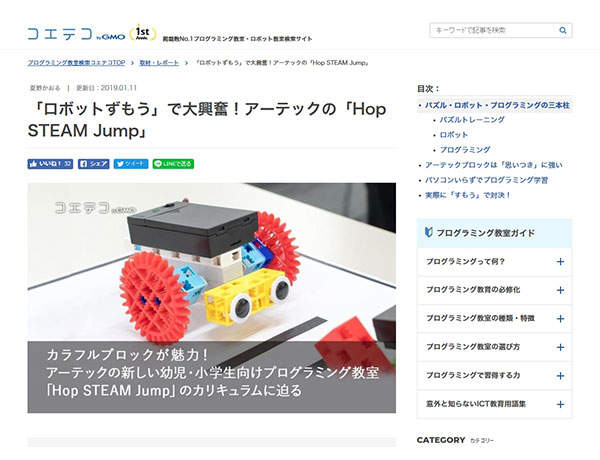Click the 1st Anniversary badge

coord(143,33)
